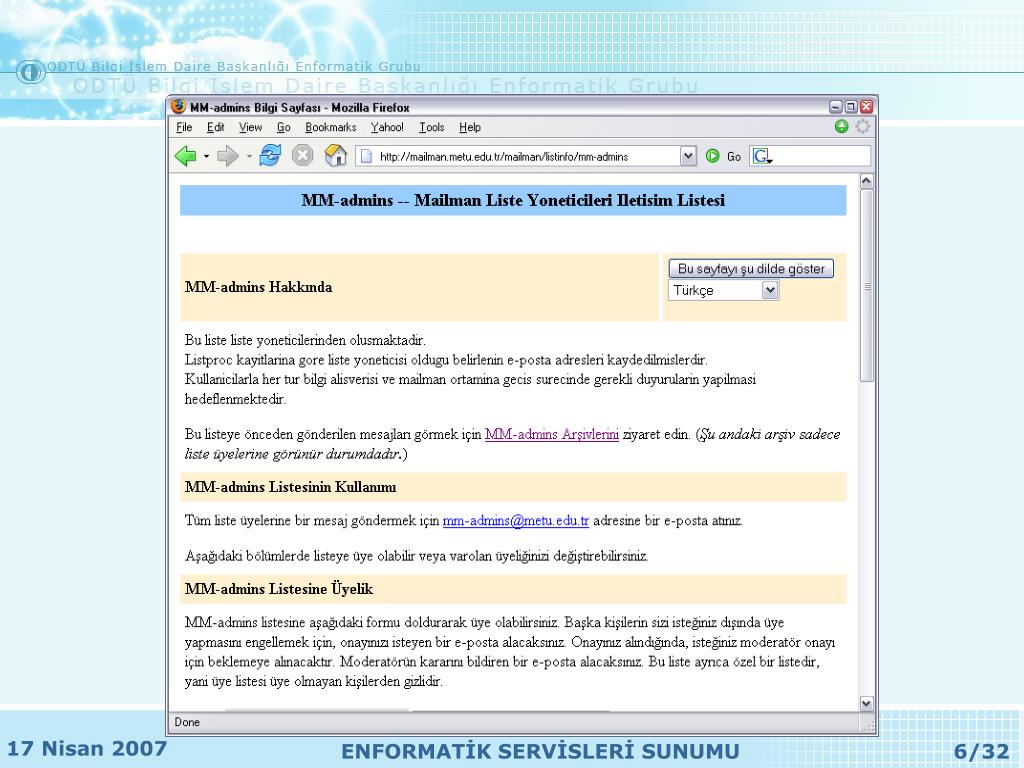Open the Bookmarks menu

[330, 127]
